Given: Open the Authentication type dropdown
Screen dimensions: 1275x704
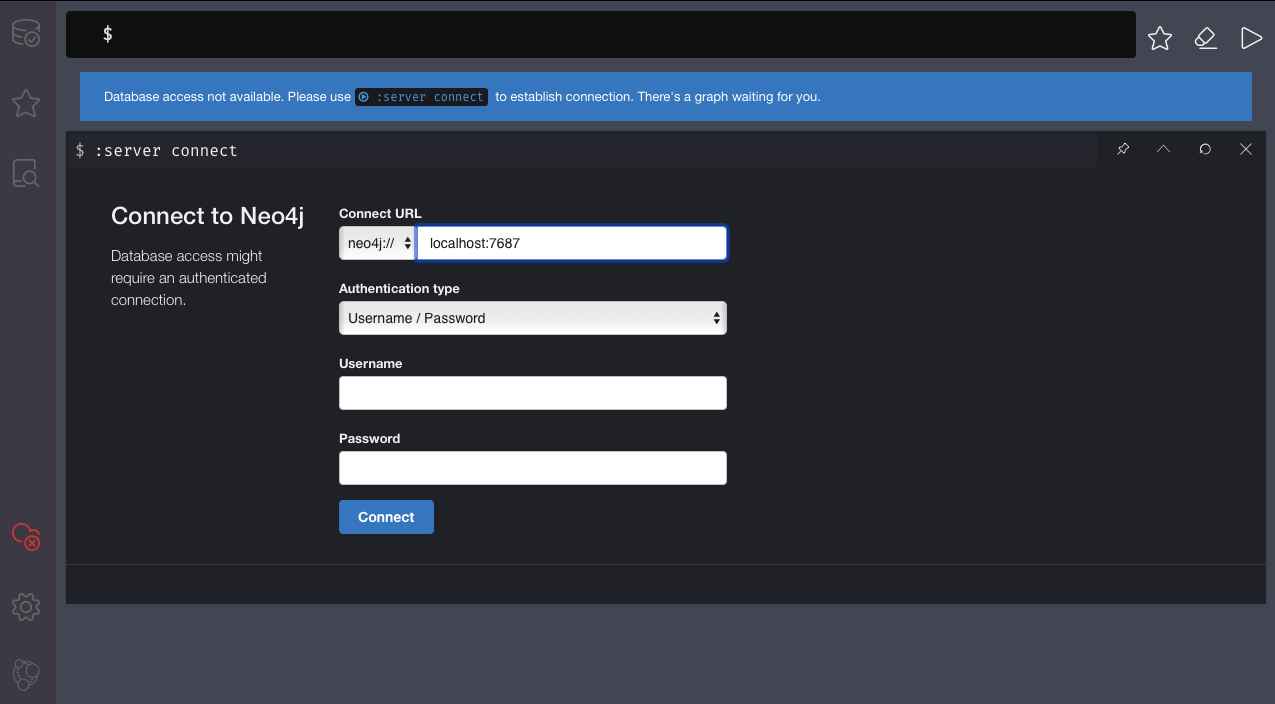Looking at the screenshot, I should (x=533, y=318).
